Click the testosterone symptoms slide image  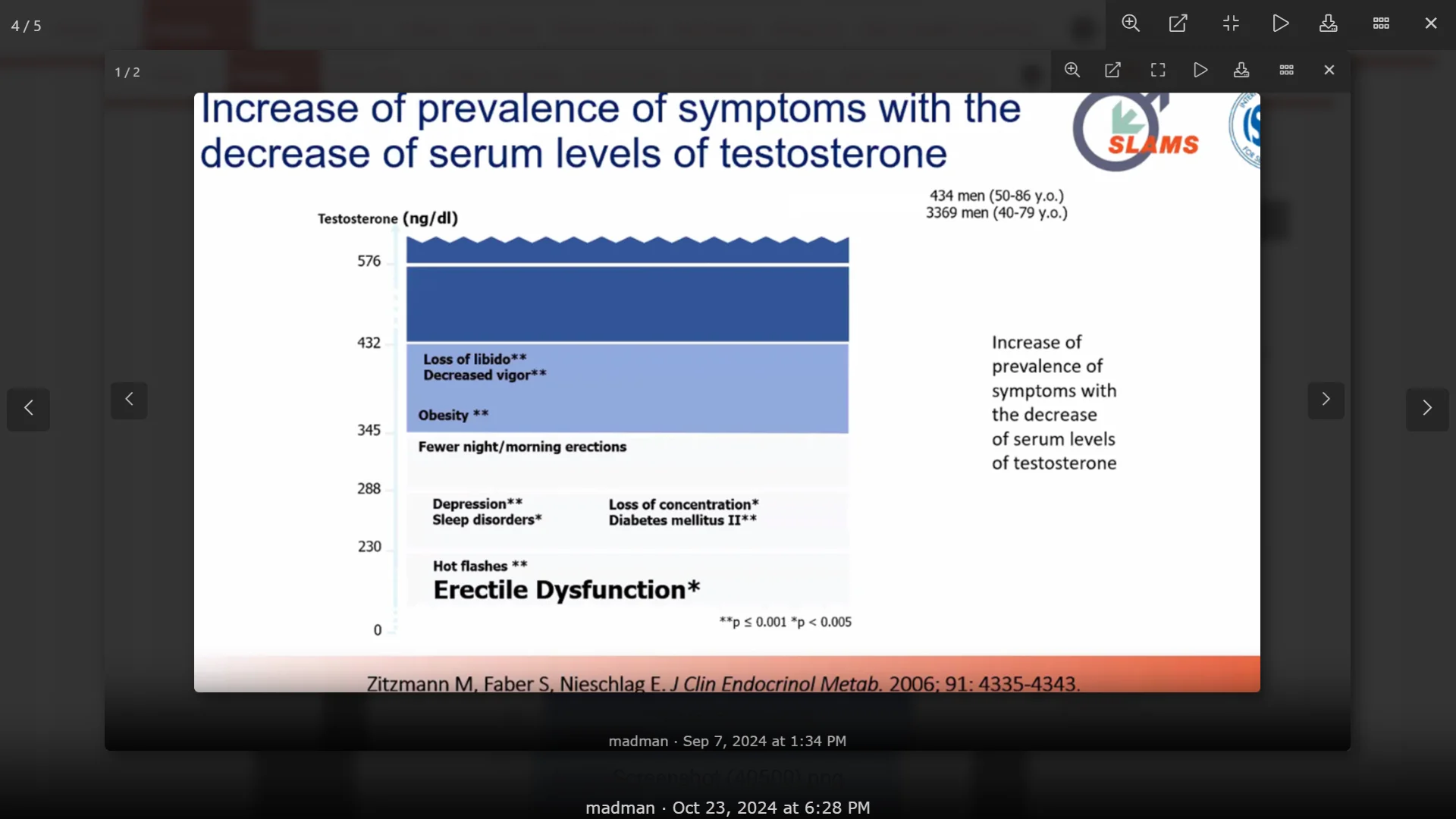pyautogui.click(x=726, y=392)
